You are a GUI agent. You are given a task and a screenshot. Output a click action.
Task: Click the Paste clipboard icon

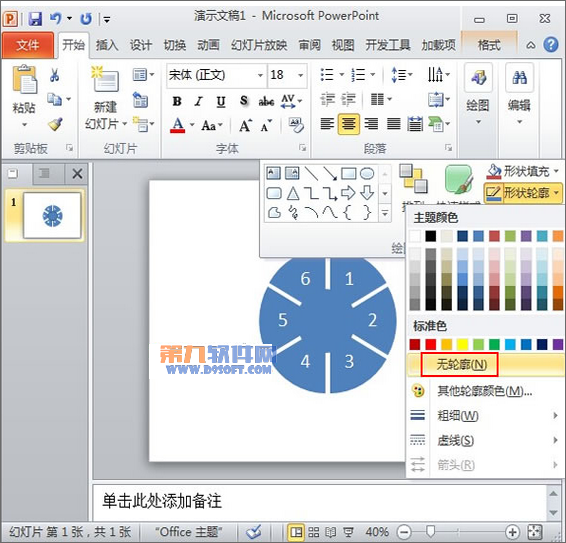pyautogui.click(x=24, y=80)
